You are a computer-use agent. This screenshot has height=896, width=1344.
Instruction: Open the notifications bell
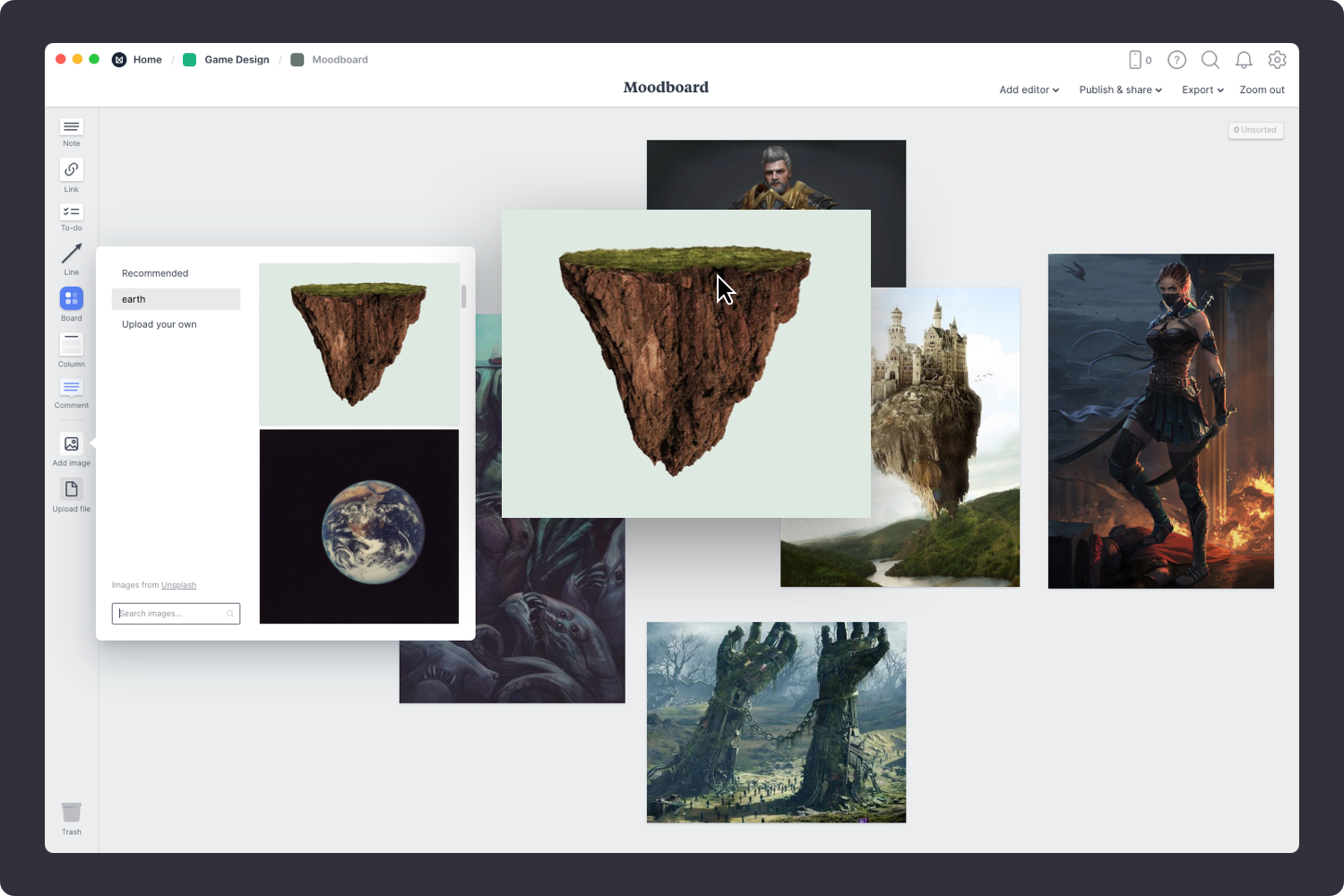click(x=1244, y=60)
